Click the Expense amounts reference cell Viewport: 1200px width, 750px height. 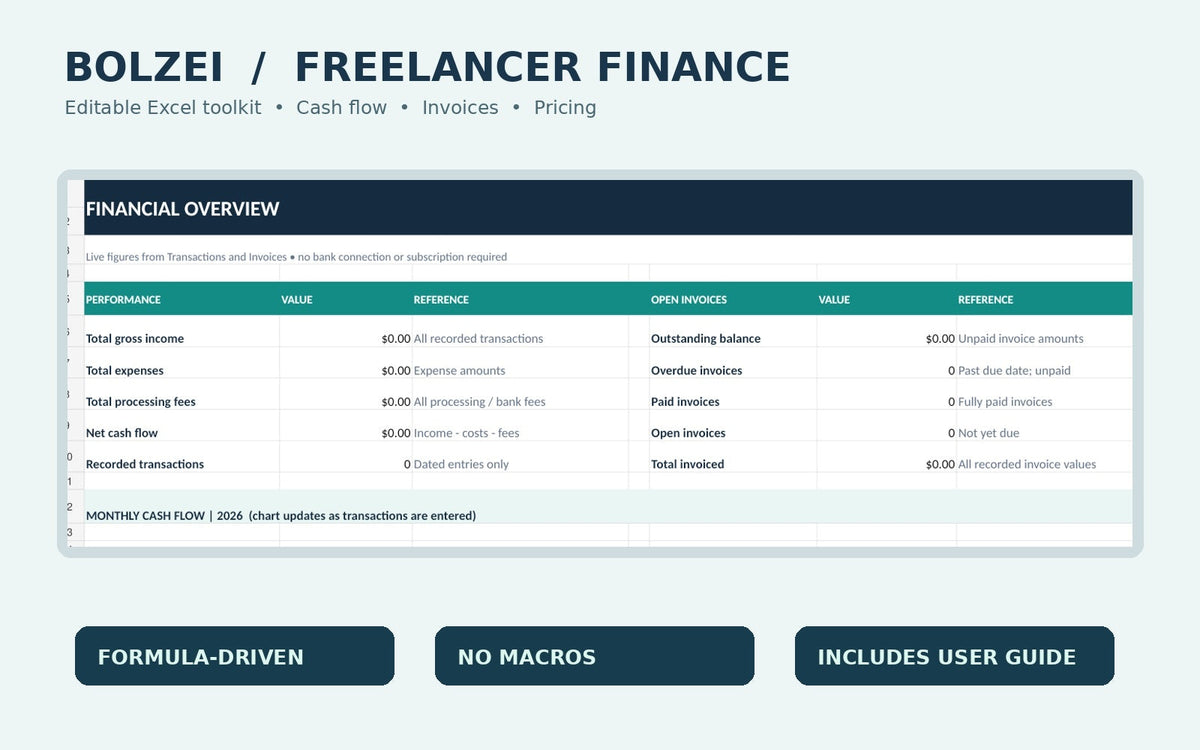coord(460,371)
